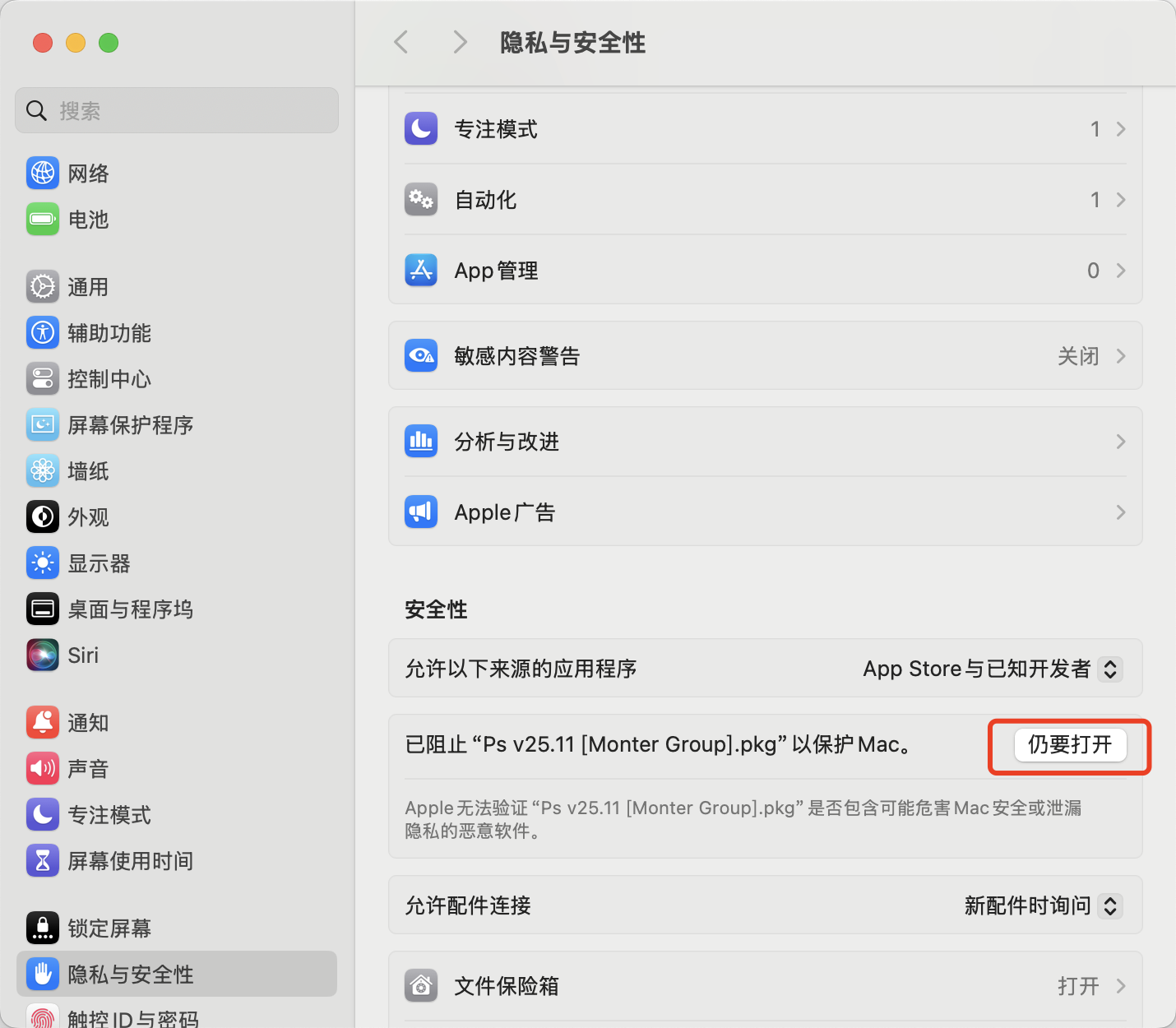Expand the App 管理 row chevron

pyautogui.click(x=1121, y=271)
